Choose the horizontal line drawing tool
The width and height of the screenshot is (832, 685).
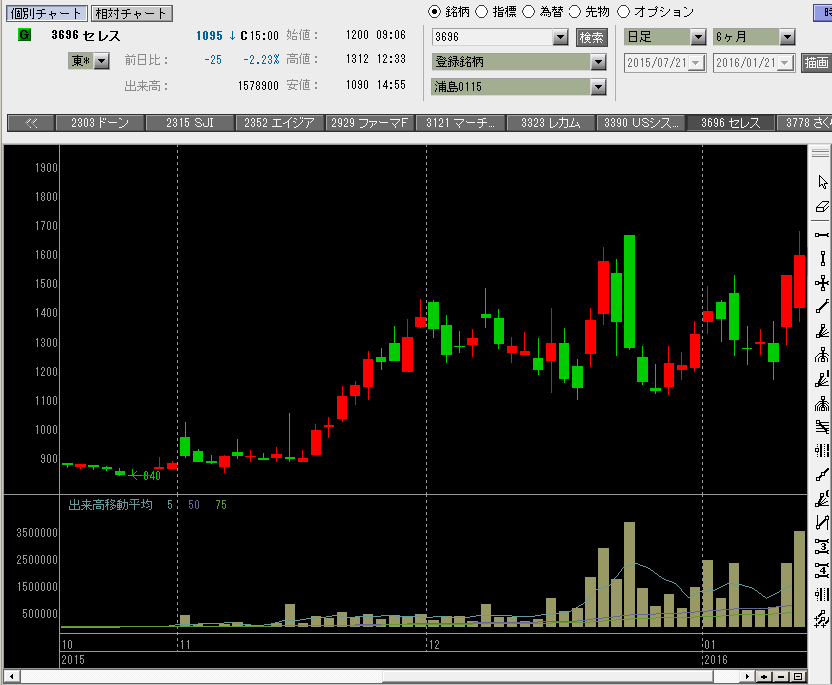click(822, 235)
